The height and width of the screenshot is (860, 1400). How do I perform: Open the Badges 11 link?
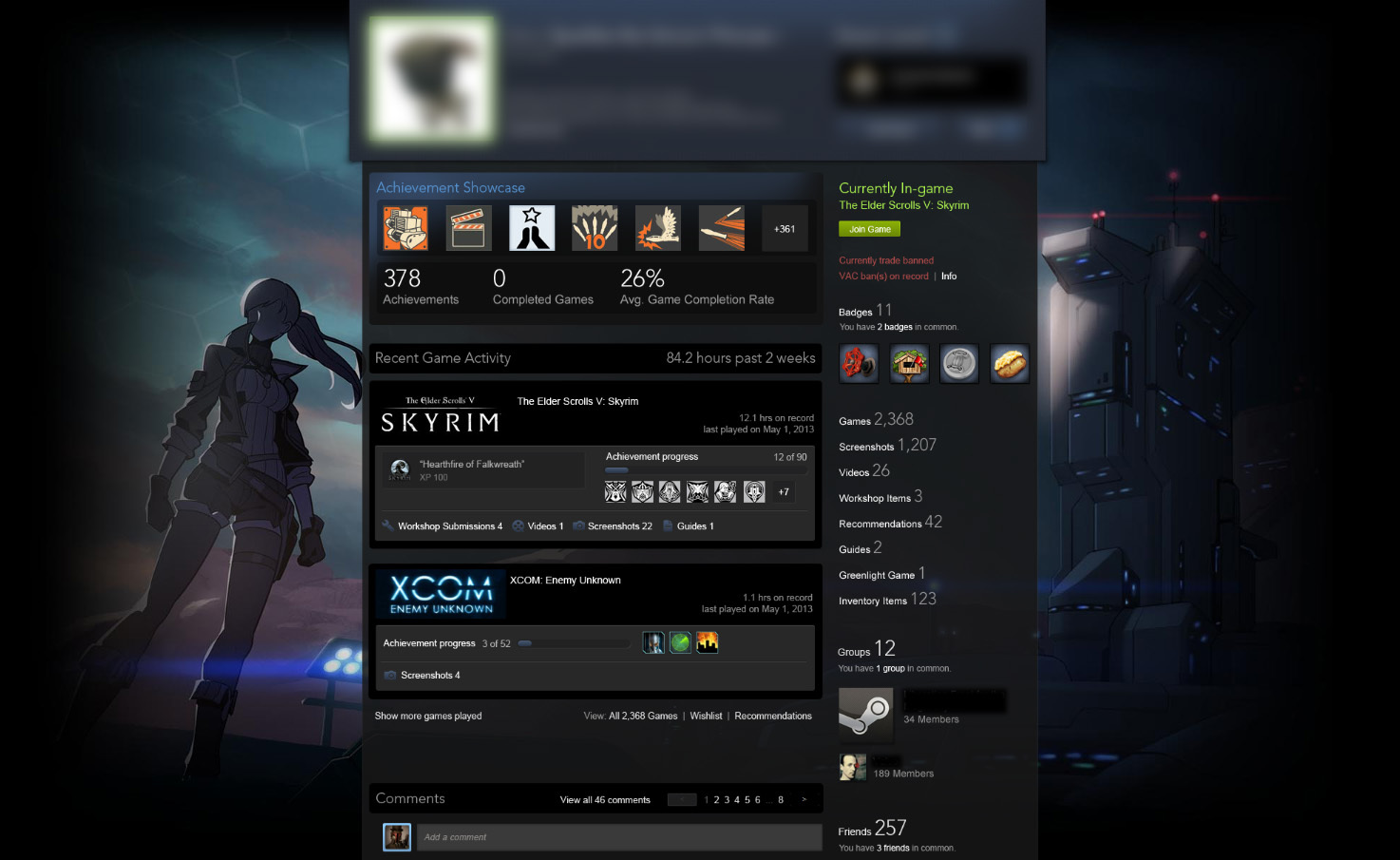865,311
